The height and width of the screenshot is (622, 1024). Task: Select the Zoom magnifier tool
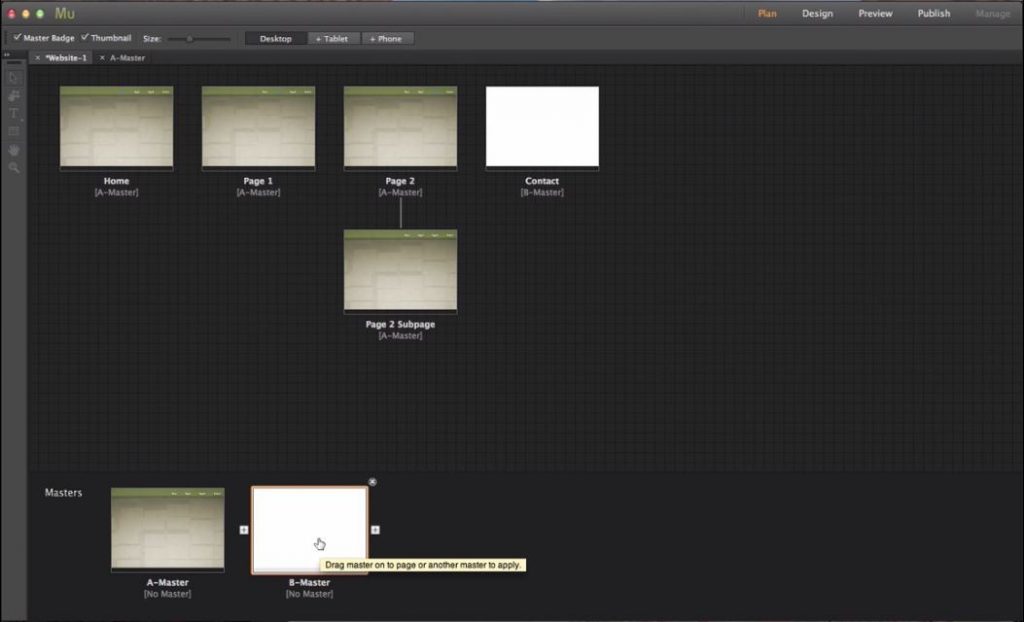(14, 168)
